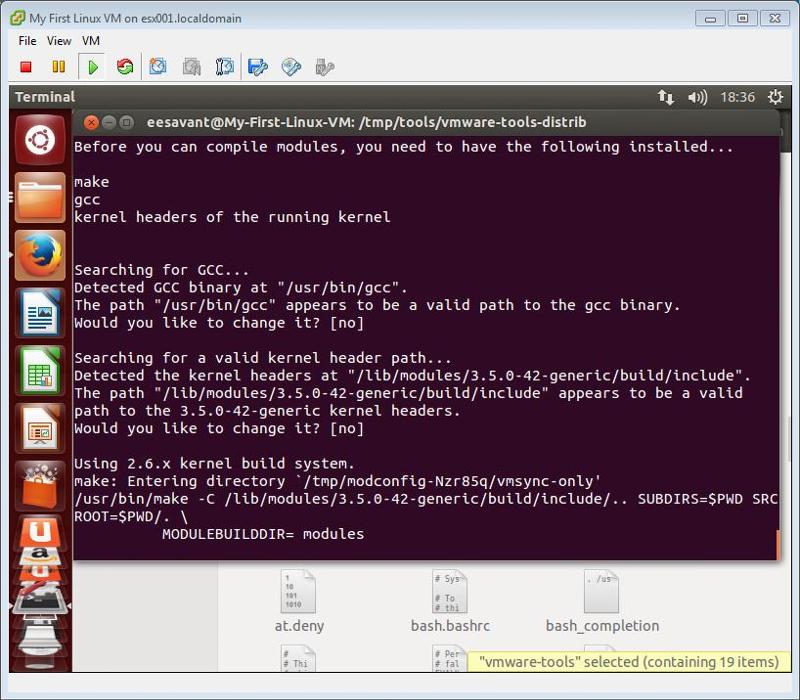Maximize the terminal window
The image size is (800, 700).
click(127, 122)
